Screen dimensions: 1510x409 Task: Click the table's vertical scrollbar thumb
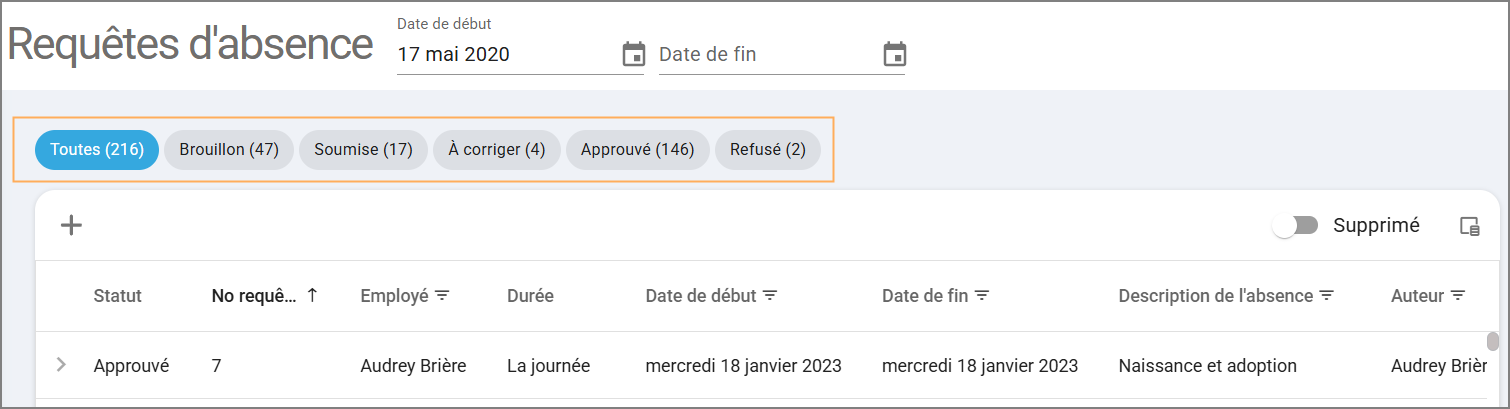pos(1493,342)
